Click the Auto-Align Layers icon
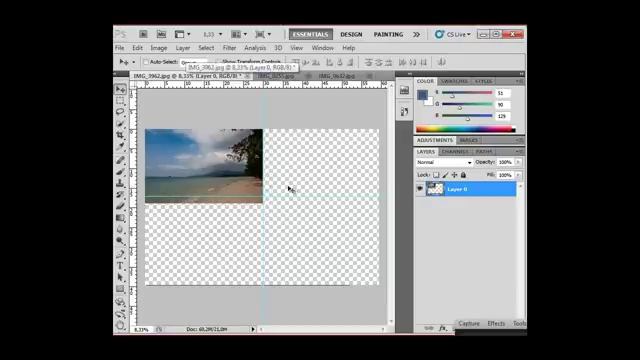 (x=441, y=62)
